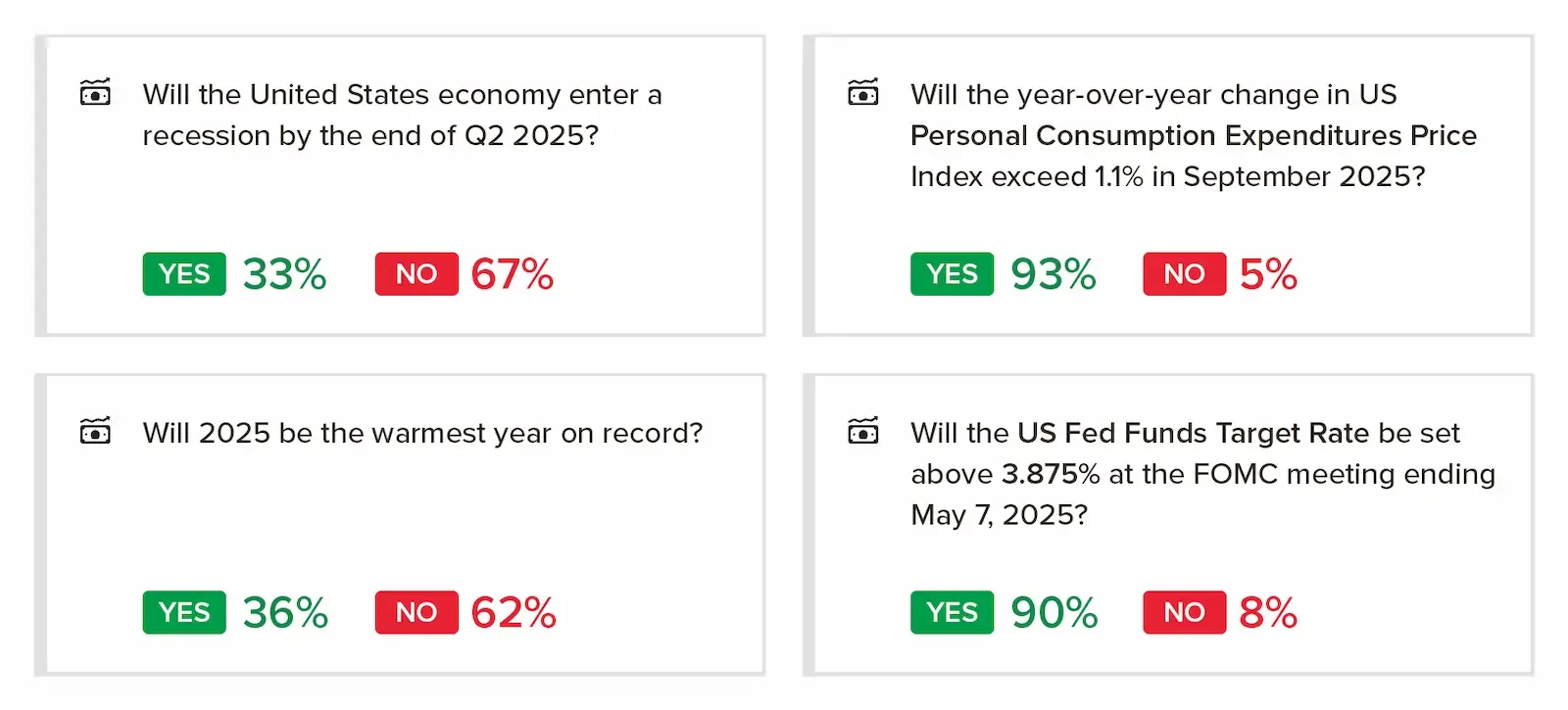Click the 33% yes probability value
The width and height of the screenshot is (1568, 710).
tap(284, 274)
